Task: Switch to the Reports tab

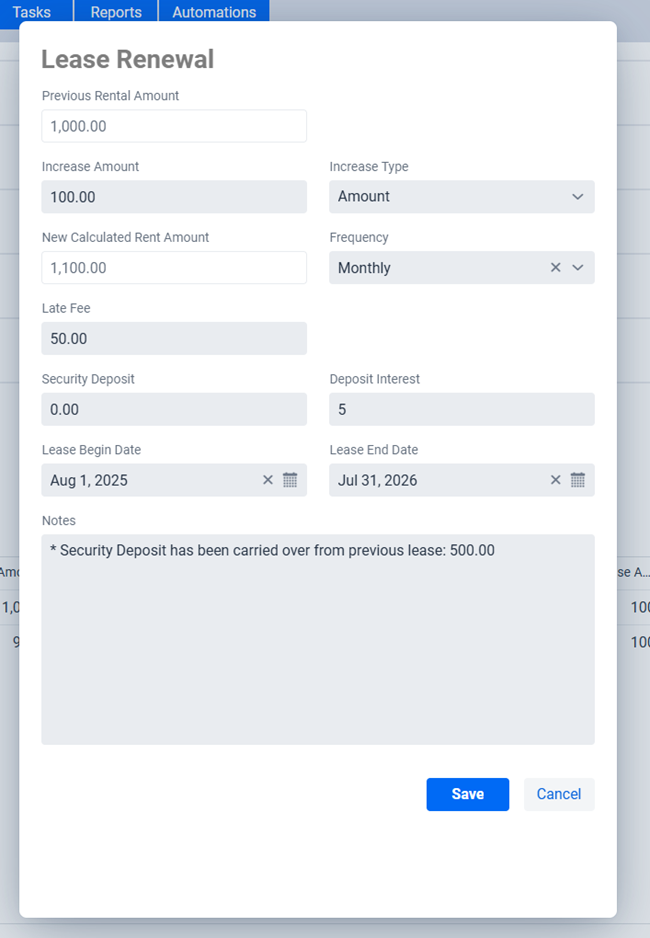Action: click(116, 12)
